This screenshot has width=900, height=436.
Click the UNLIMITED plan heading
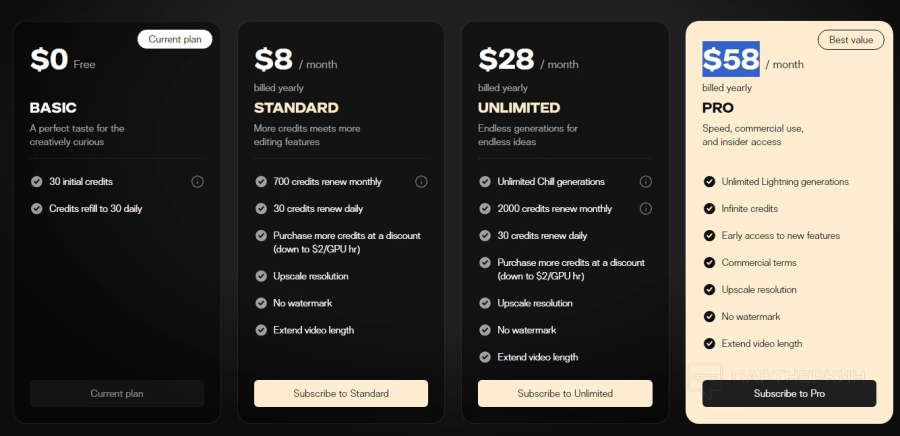tap(519, 108)
